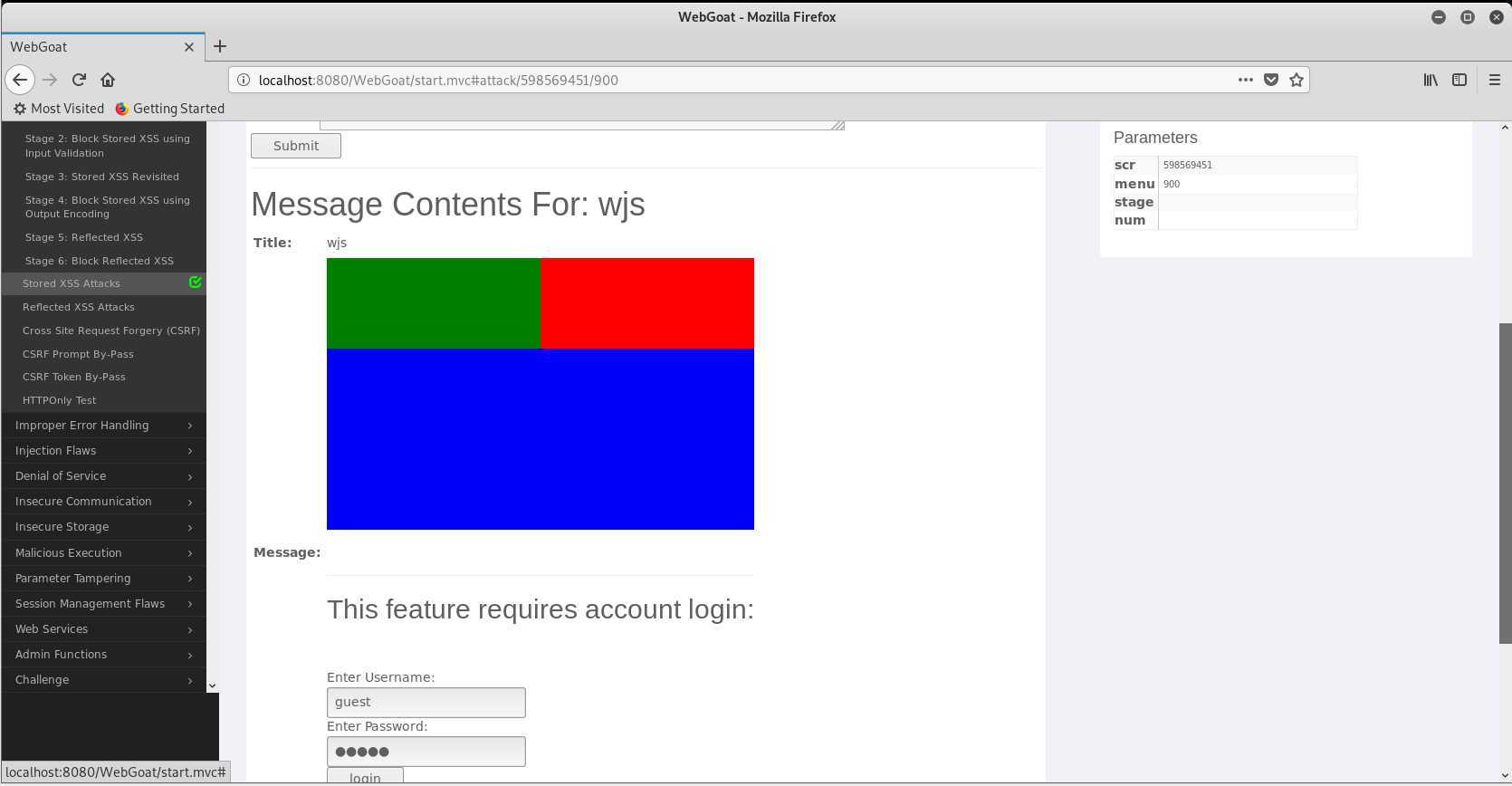Image resolution: width=1512 pixels, height=786 pixels.
Task: Minimize the Firefox window
Action: [x=1439, y=16]
